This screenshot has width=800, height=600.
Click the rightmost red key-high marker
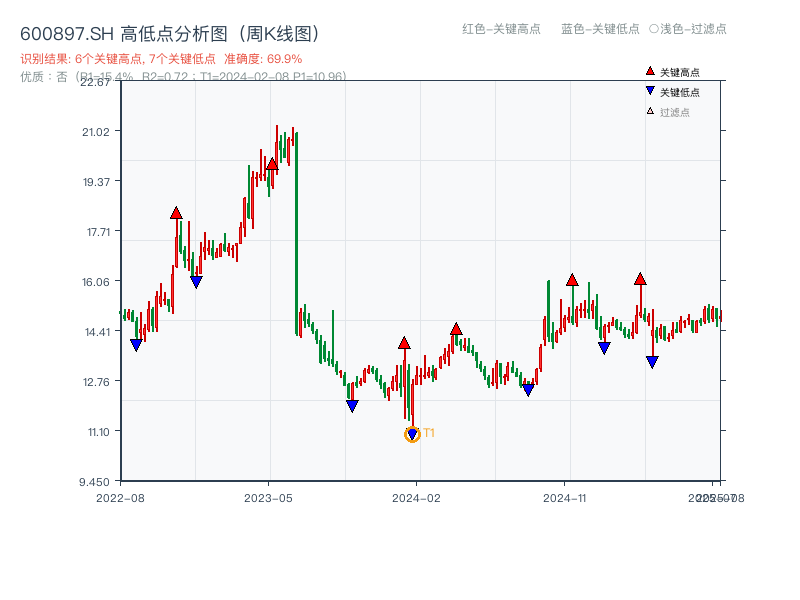tap(640, 279)
